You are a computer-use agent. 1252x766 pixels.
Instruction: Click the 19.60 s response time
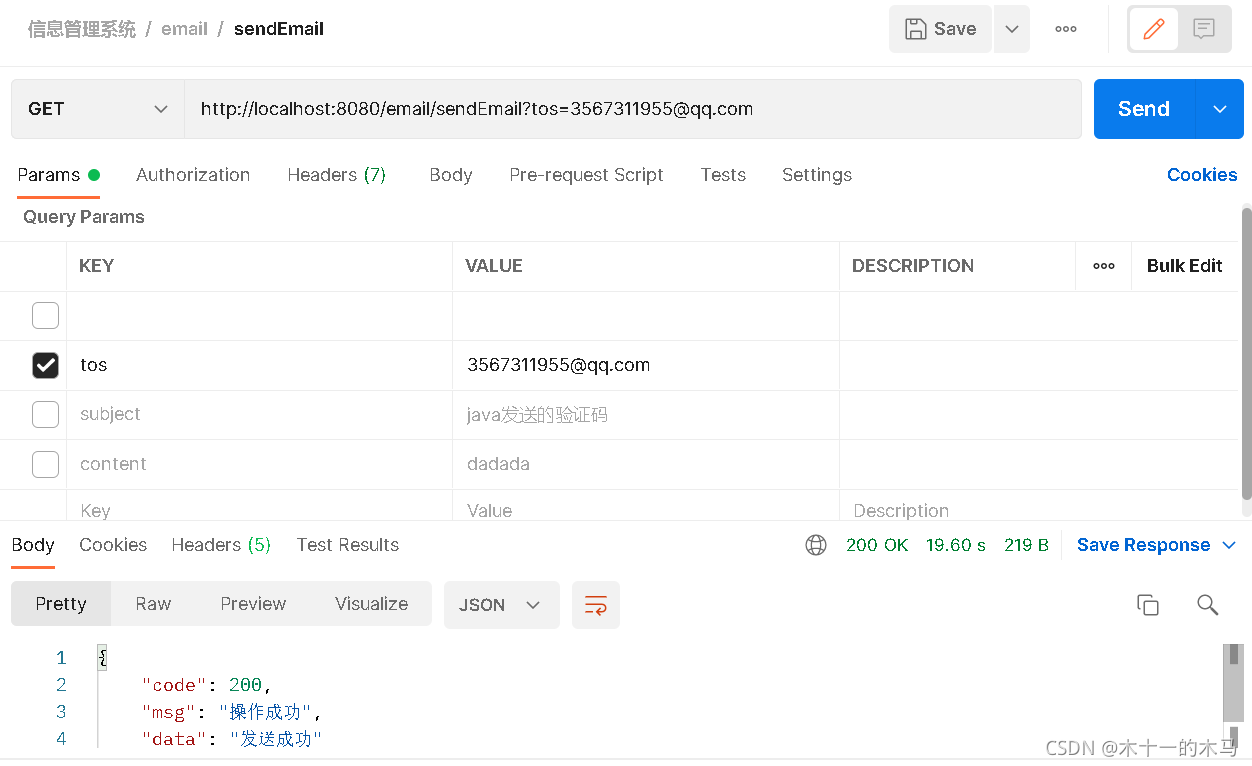(x=956, y=545)
